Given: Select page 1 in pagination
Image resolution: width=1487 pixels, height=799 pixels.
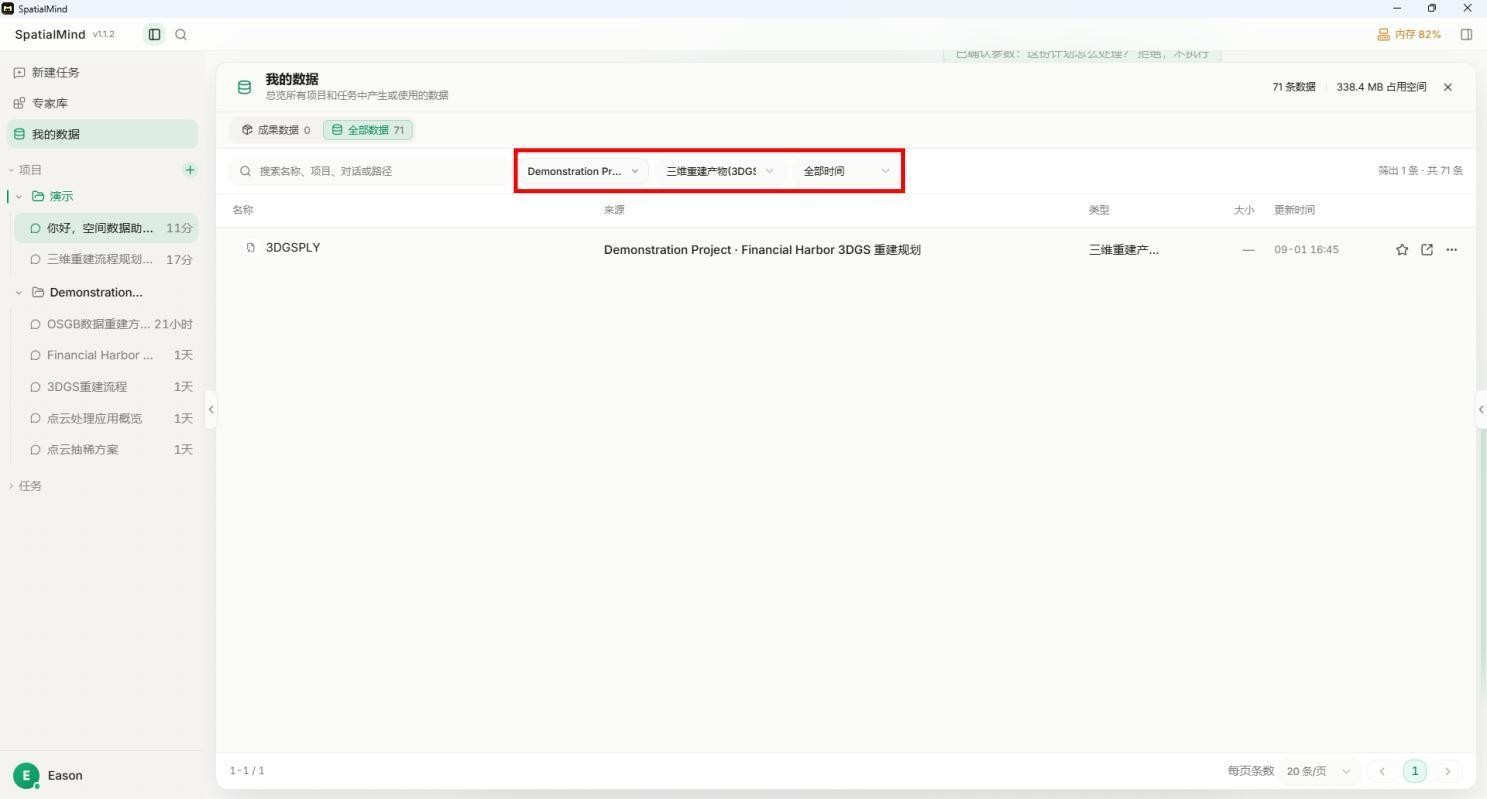Looking at the screenshot, I should [x=1415, y=771].
